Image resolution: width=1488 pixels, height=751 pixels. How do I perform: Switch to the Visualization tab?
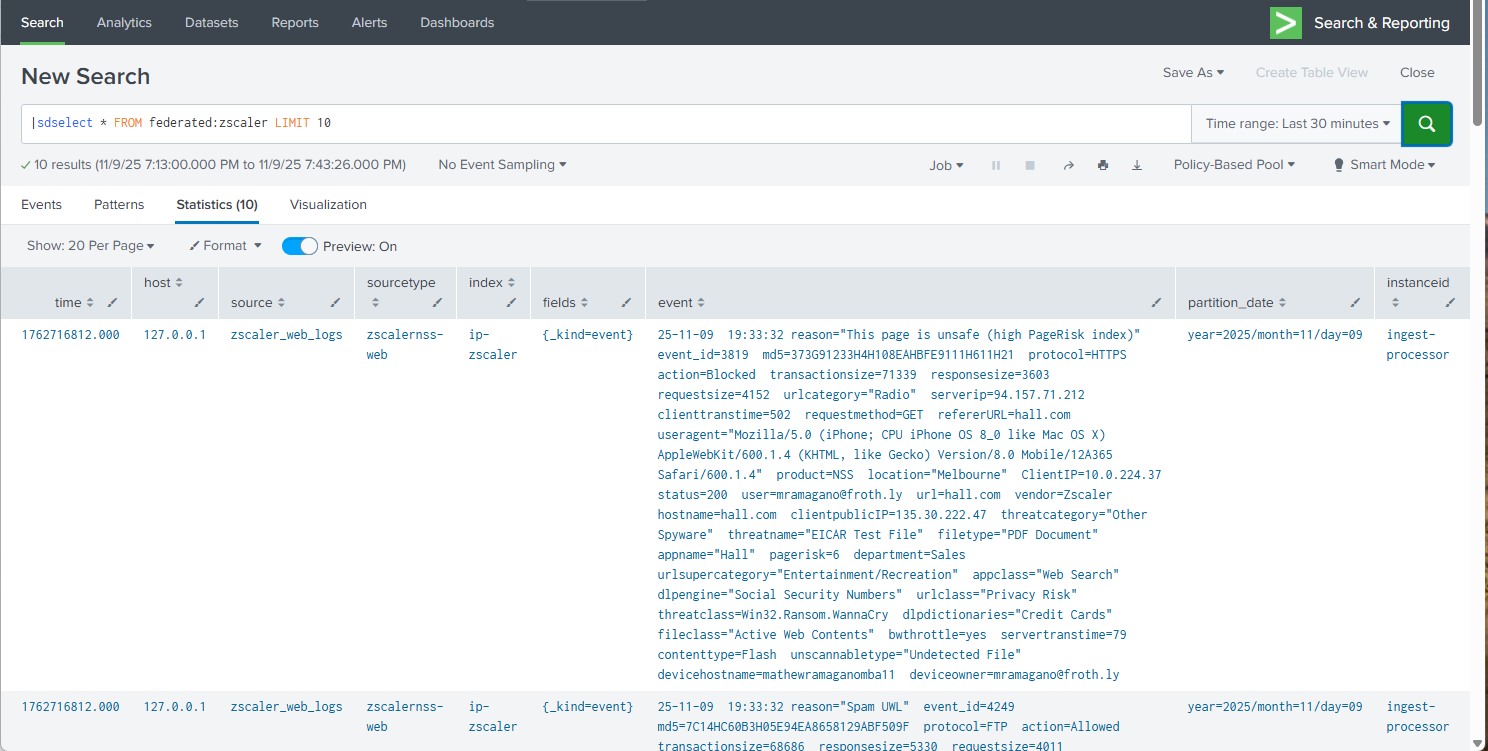328,205
